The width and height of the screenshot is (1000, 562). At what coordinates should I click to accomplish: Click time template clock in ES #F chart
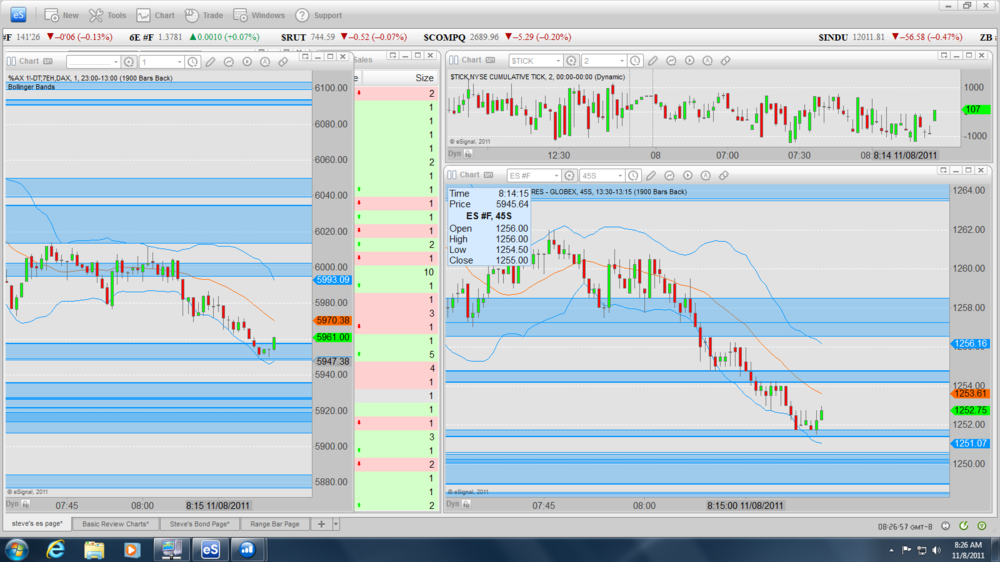pos(633,175)
